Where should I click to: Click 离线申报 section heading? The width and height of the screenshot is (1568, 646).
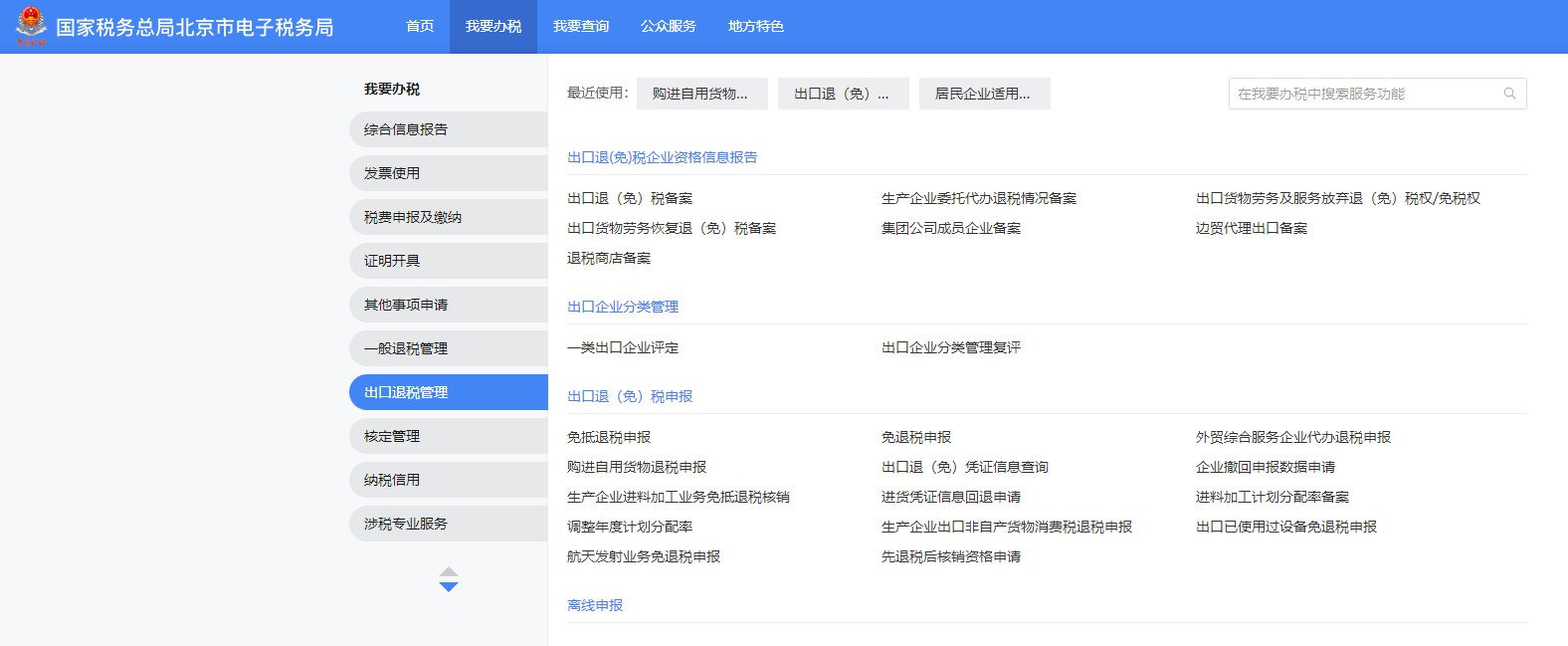595,605
